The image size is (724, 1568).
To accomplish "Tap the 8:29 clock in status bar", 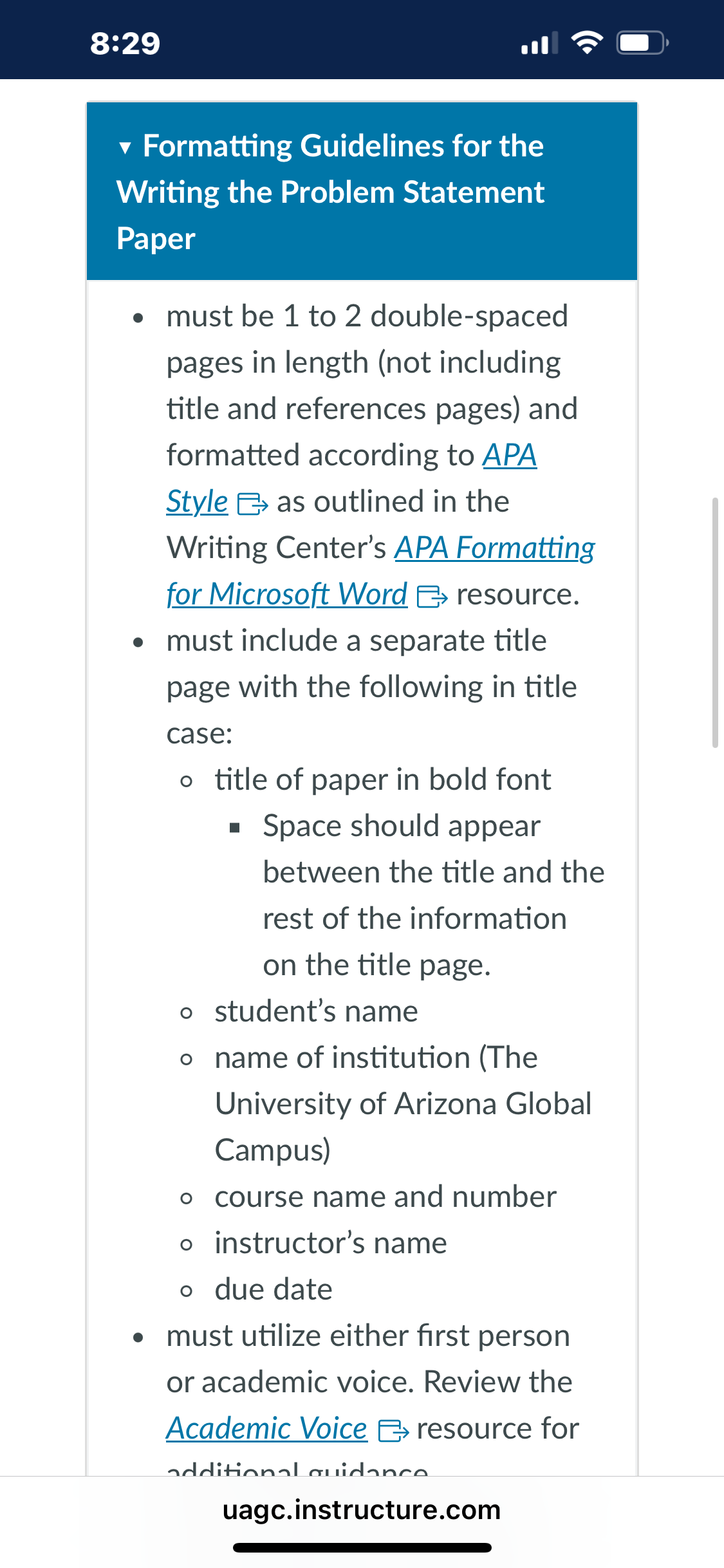I will coord(125,44).
